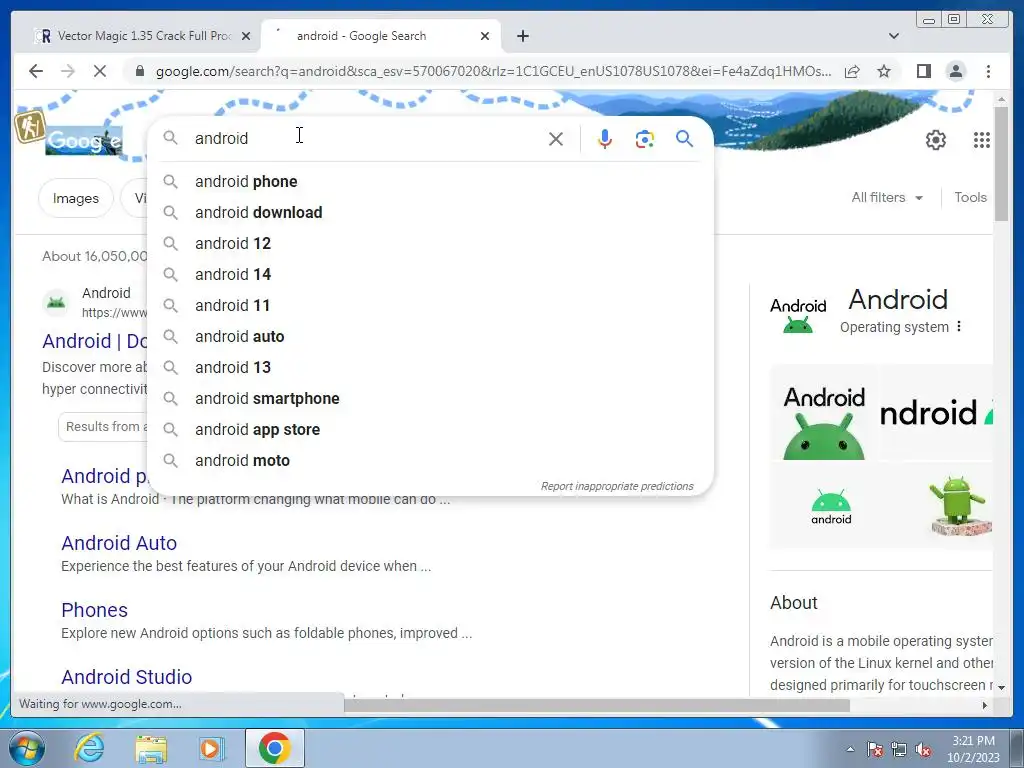This screenshot has width=1024, height=768.
Task: Open Action Center flag in system tray
Action: pyautogui.click(x=874, y=749)
